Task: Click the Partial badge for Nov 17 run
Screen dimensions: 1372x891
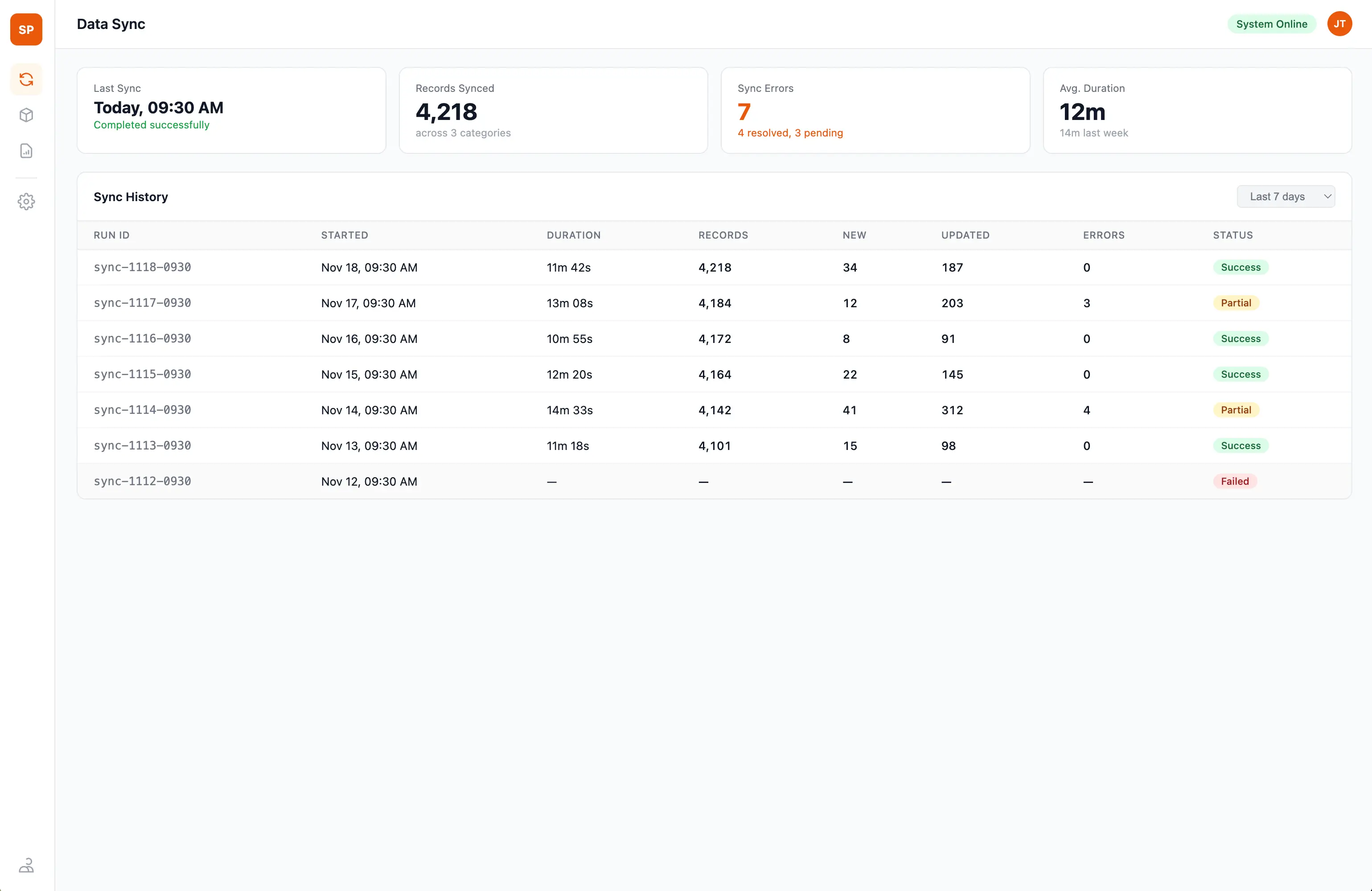Action: click(1235, 303)
